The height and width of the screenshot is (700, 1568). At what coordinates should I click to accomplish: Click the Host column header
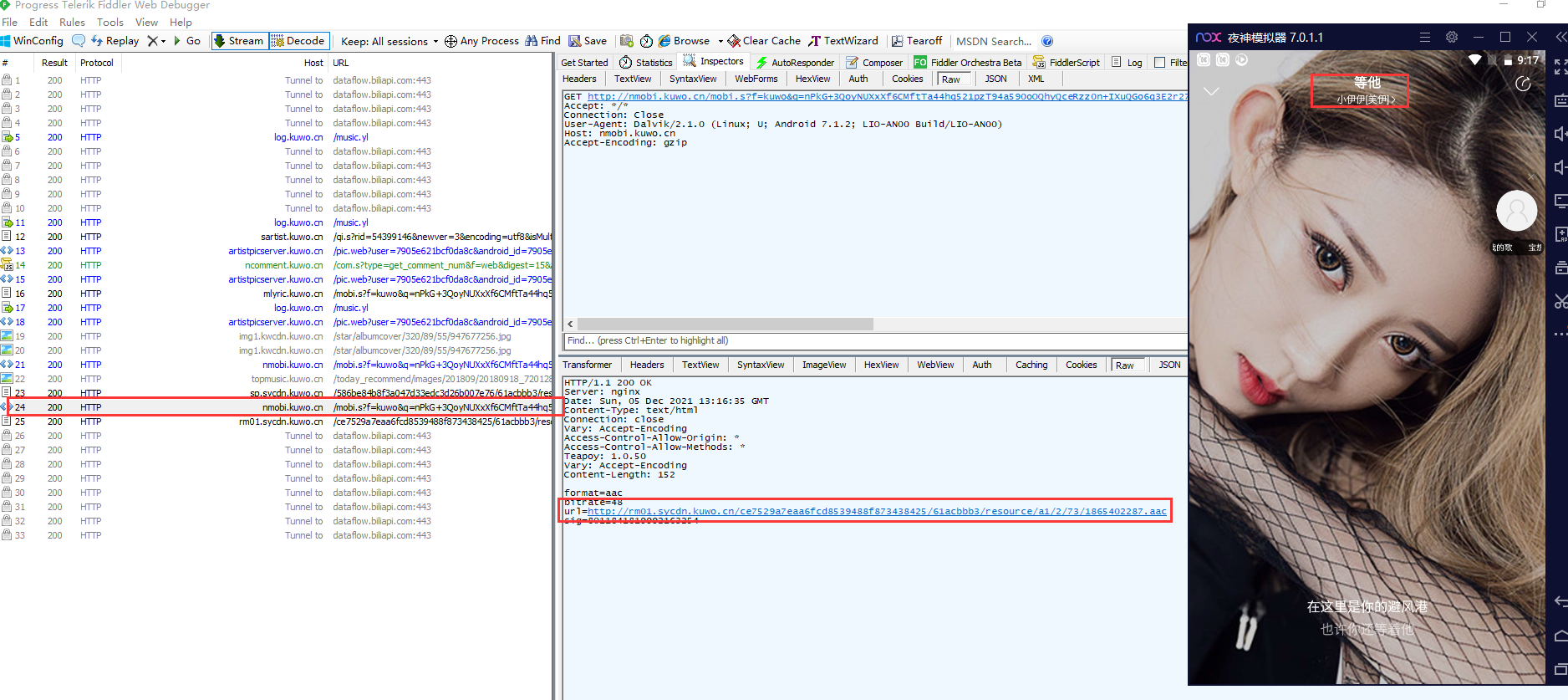(x=313, y=63)
